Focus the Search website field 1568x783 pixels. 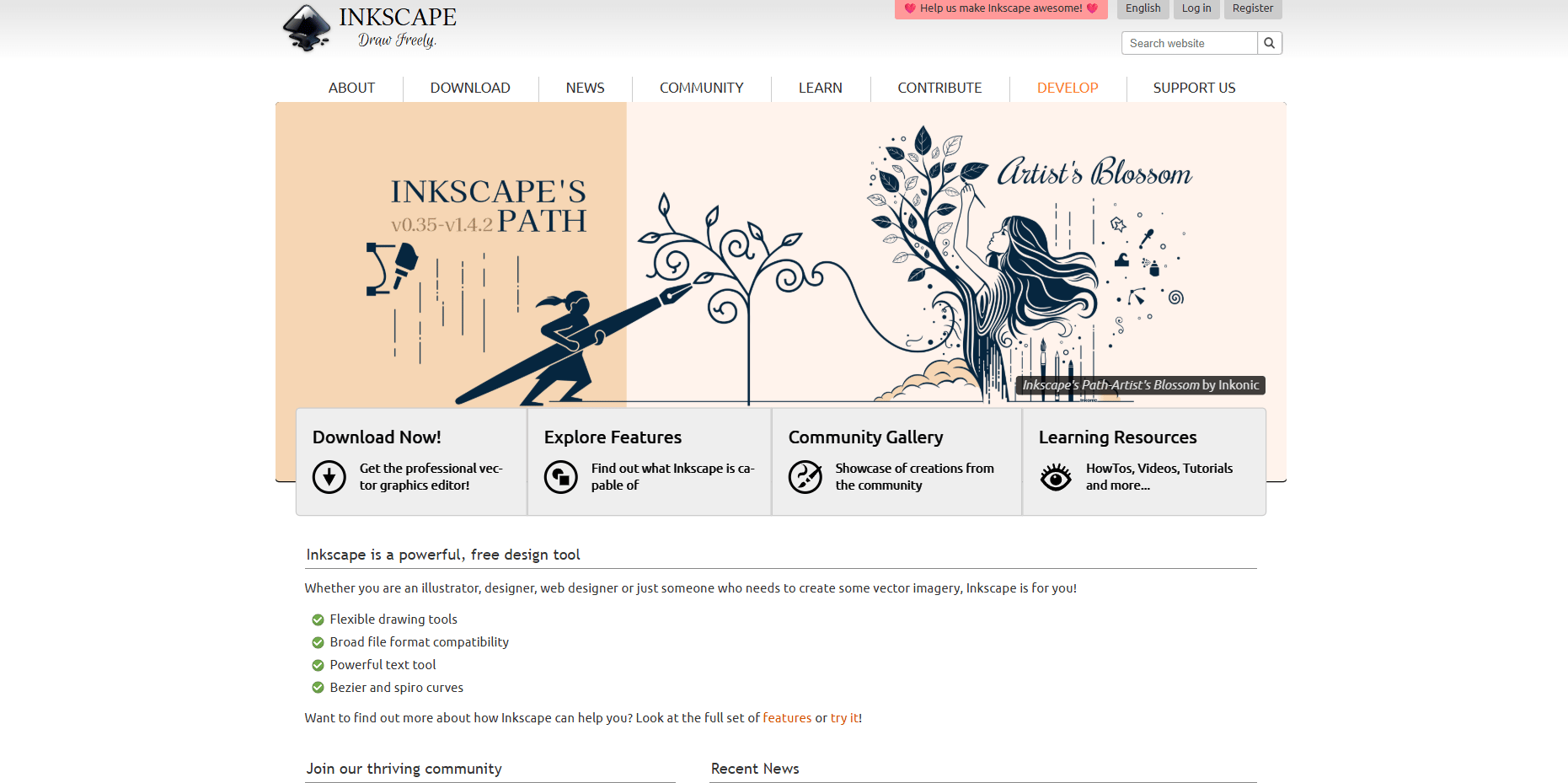[x=1190, y=43]
